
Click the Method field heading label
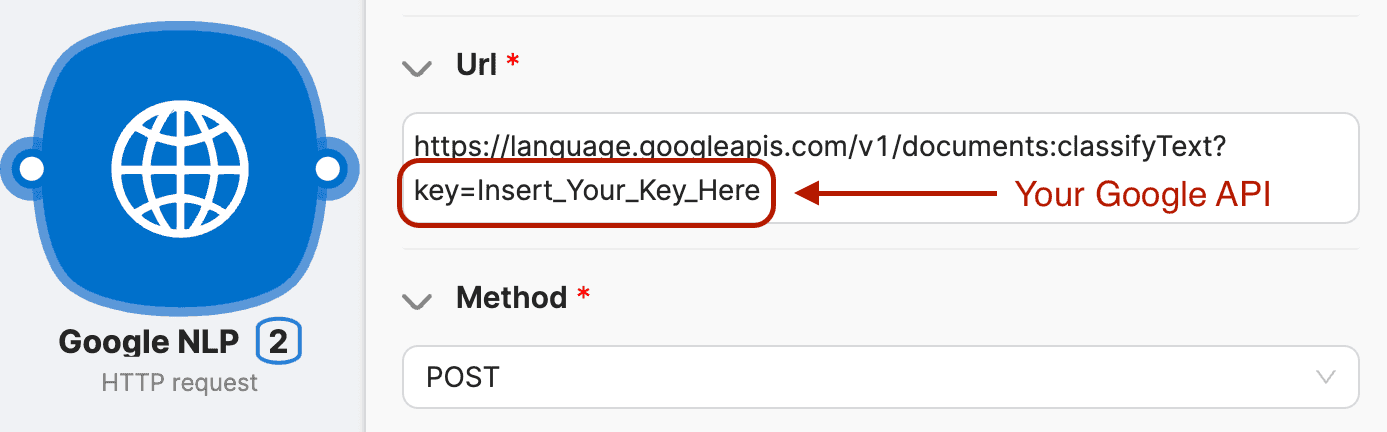click(x=511, y=297)
